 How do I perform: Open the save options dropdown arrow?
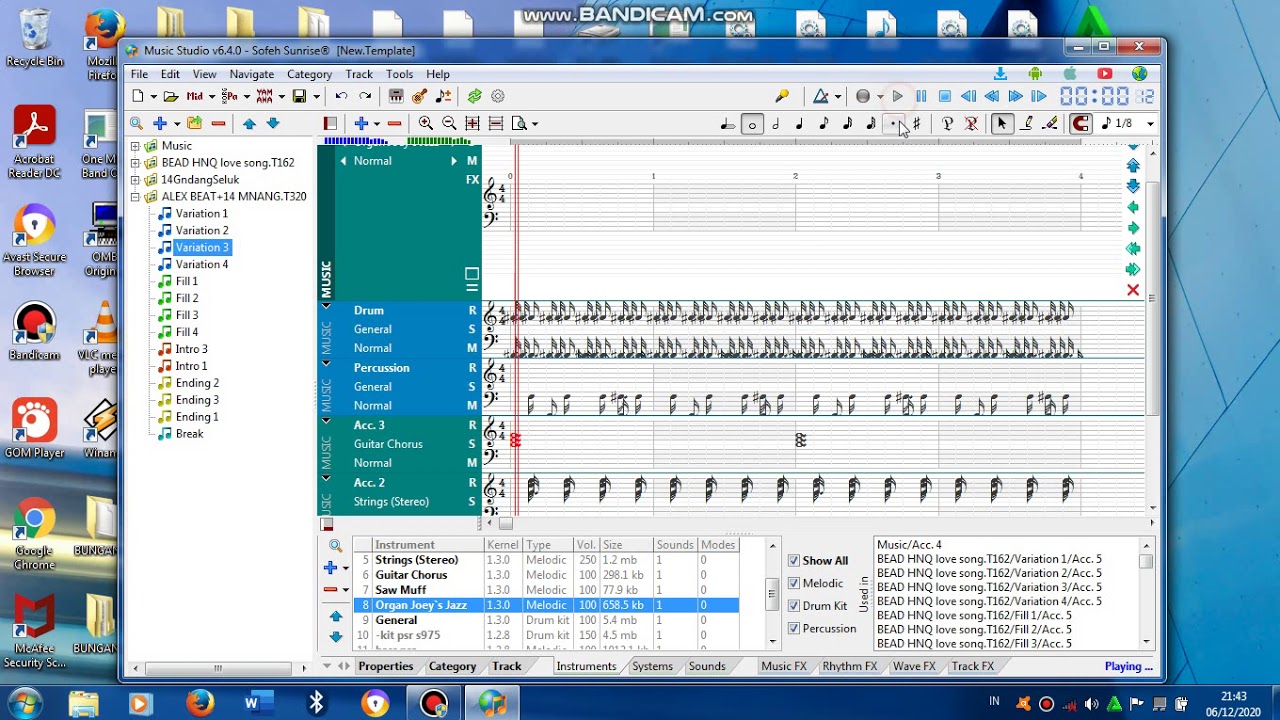(316, 97)
